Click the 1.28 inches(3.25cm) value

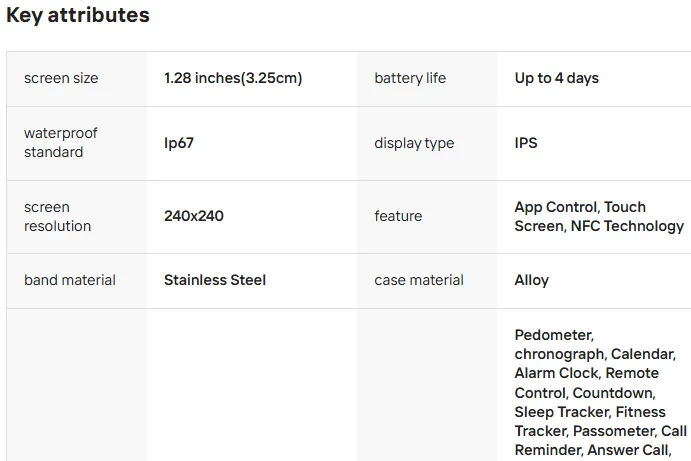[233, 78]
